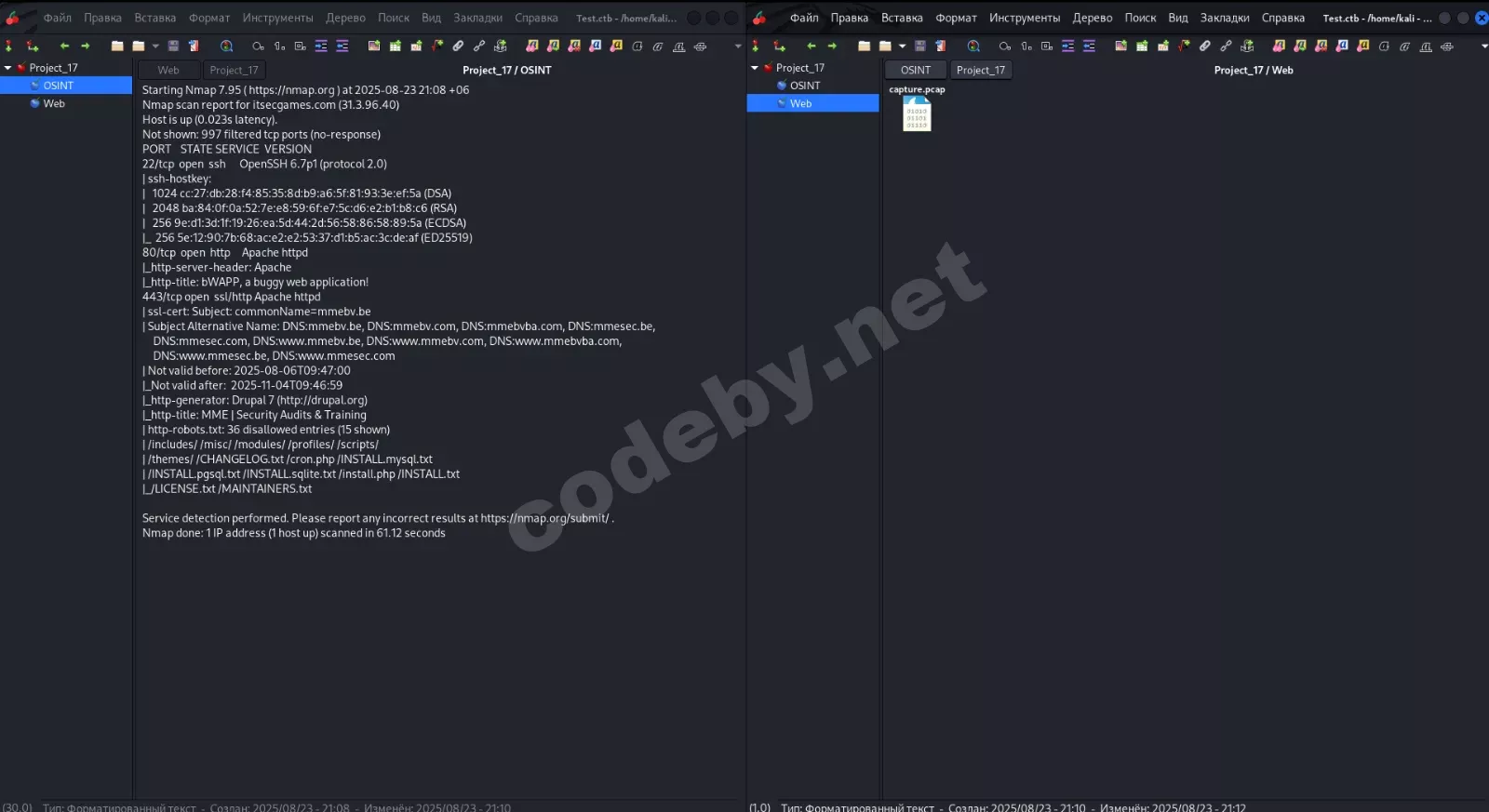This screenshot has height=812, width=1489.
Task: Open Закладки menu in left window
Action: (477, 18)
